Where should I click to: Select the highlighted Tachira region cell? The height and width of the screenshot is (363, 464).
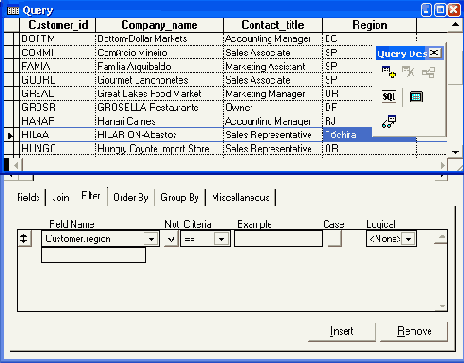(347, 135)
